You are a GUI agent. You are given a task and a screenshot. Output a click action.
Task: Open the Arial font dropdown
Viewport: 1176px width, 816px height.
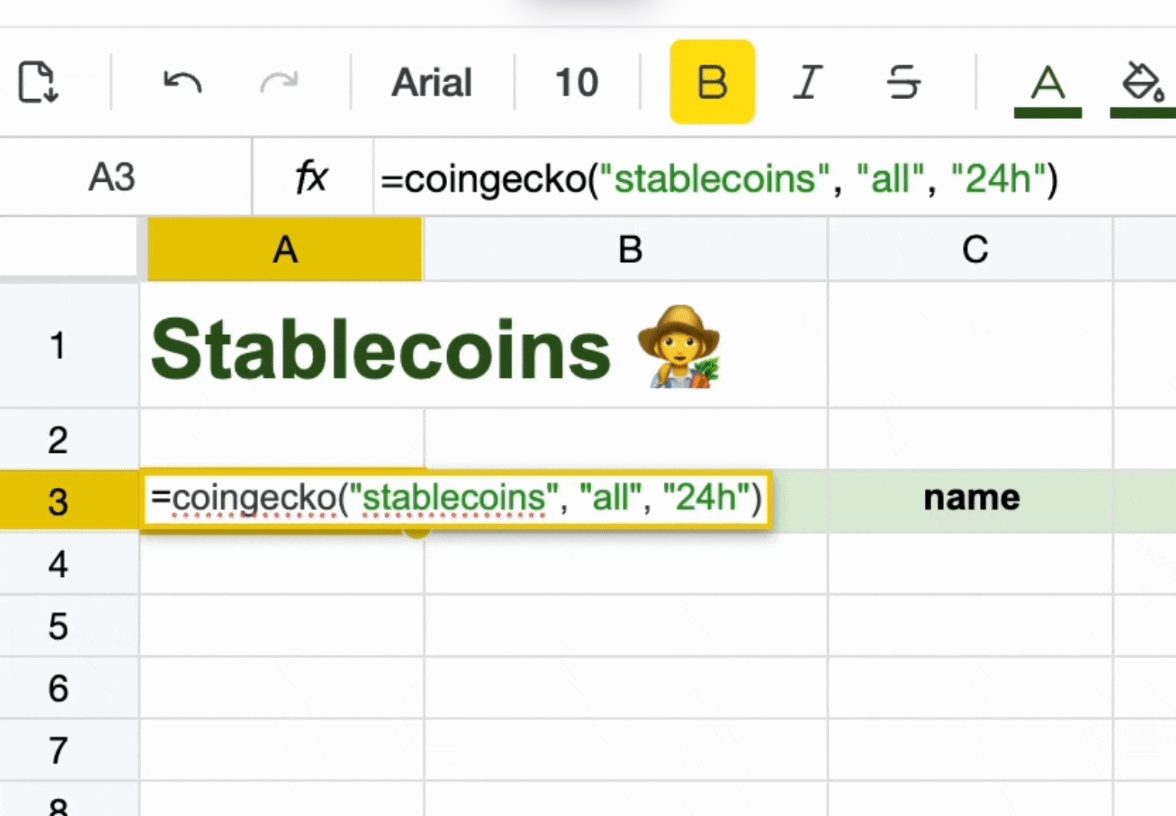pos(431,82)
